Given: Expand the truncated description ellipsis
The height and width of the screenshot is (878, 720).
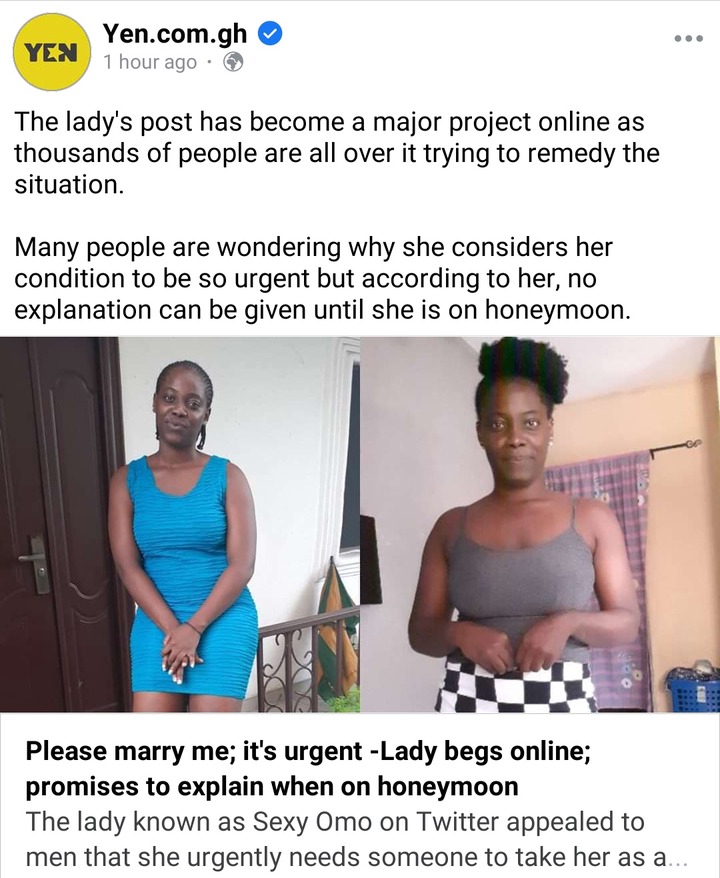Looking at the screenshot, I should 677,859.
